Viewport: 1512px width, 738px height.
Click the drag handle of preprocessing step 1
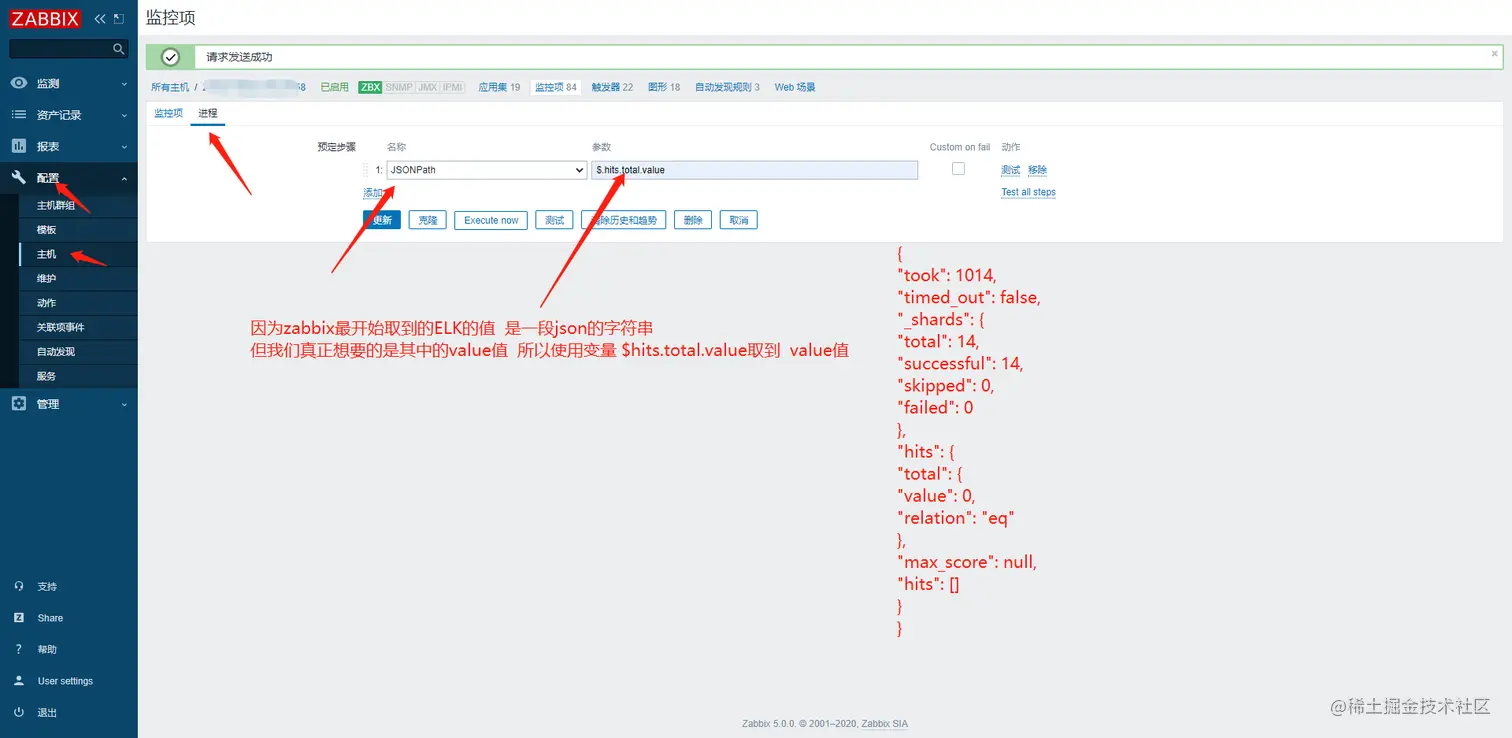366,170
